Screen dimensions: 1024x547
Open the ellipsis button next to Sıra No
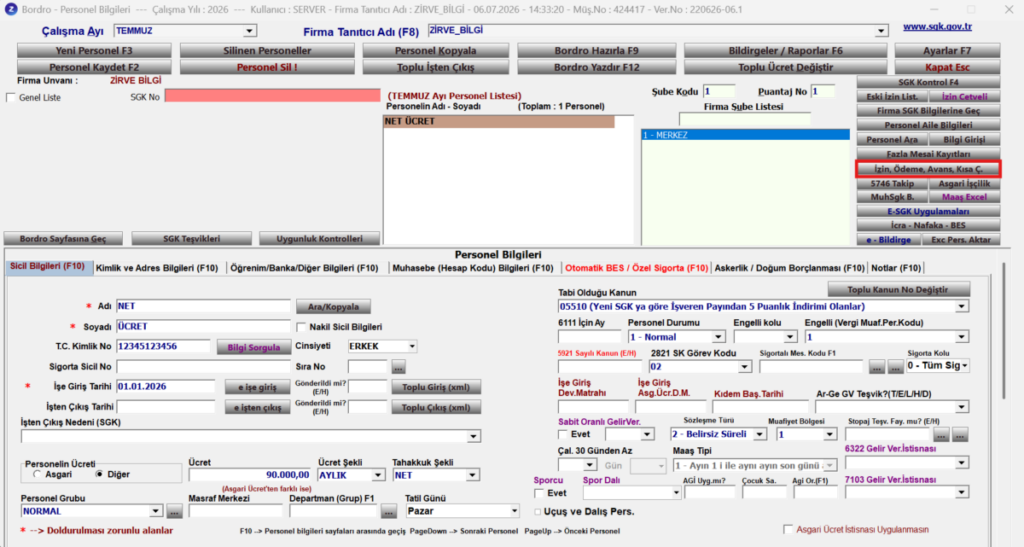398,367
